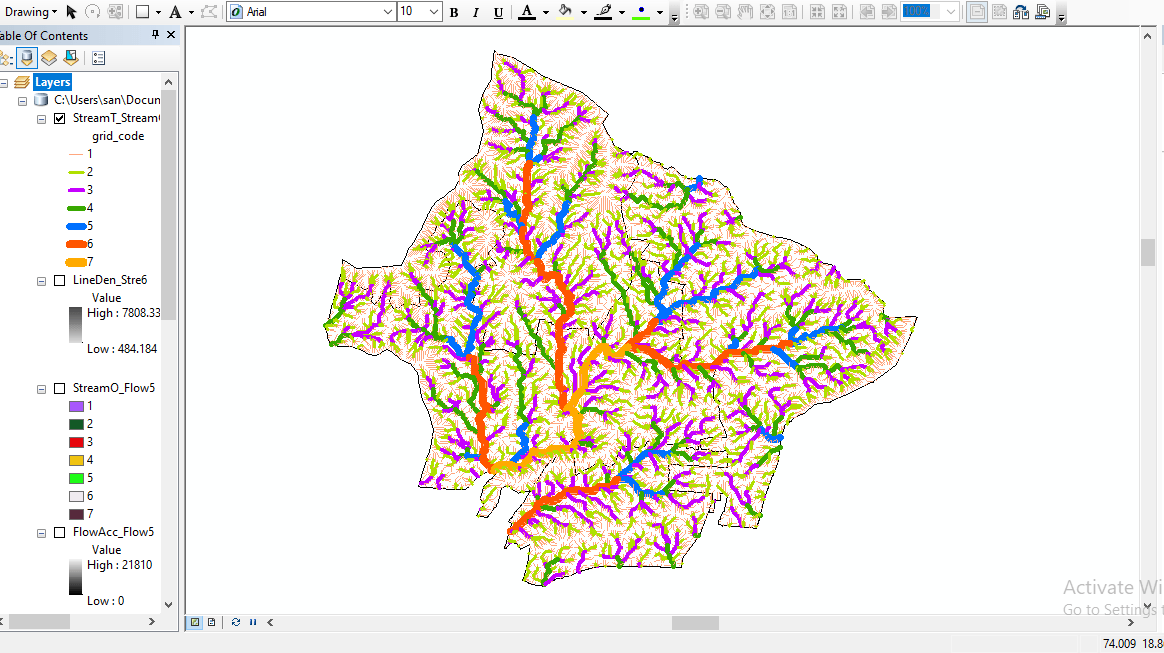
Task: Uncheck the StreamT_Stream layer checkbox
Action: 59,118
